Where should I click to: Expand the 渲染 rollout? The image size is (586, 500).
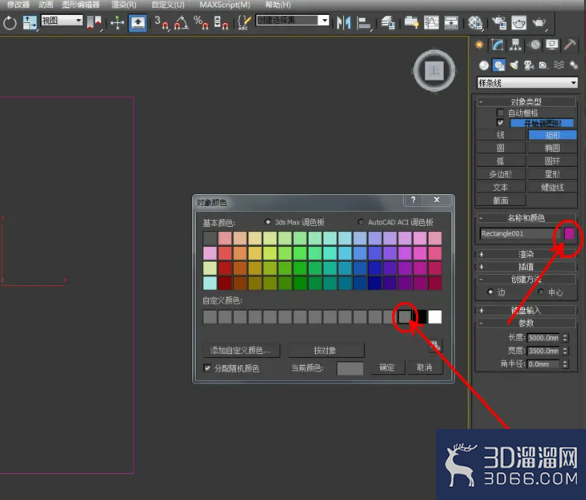(526, 254)
